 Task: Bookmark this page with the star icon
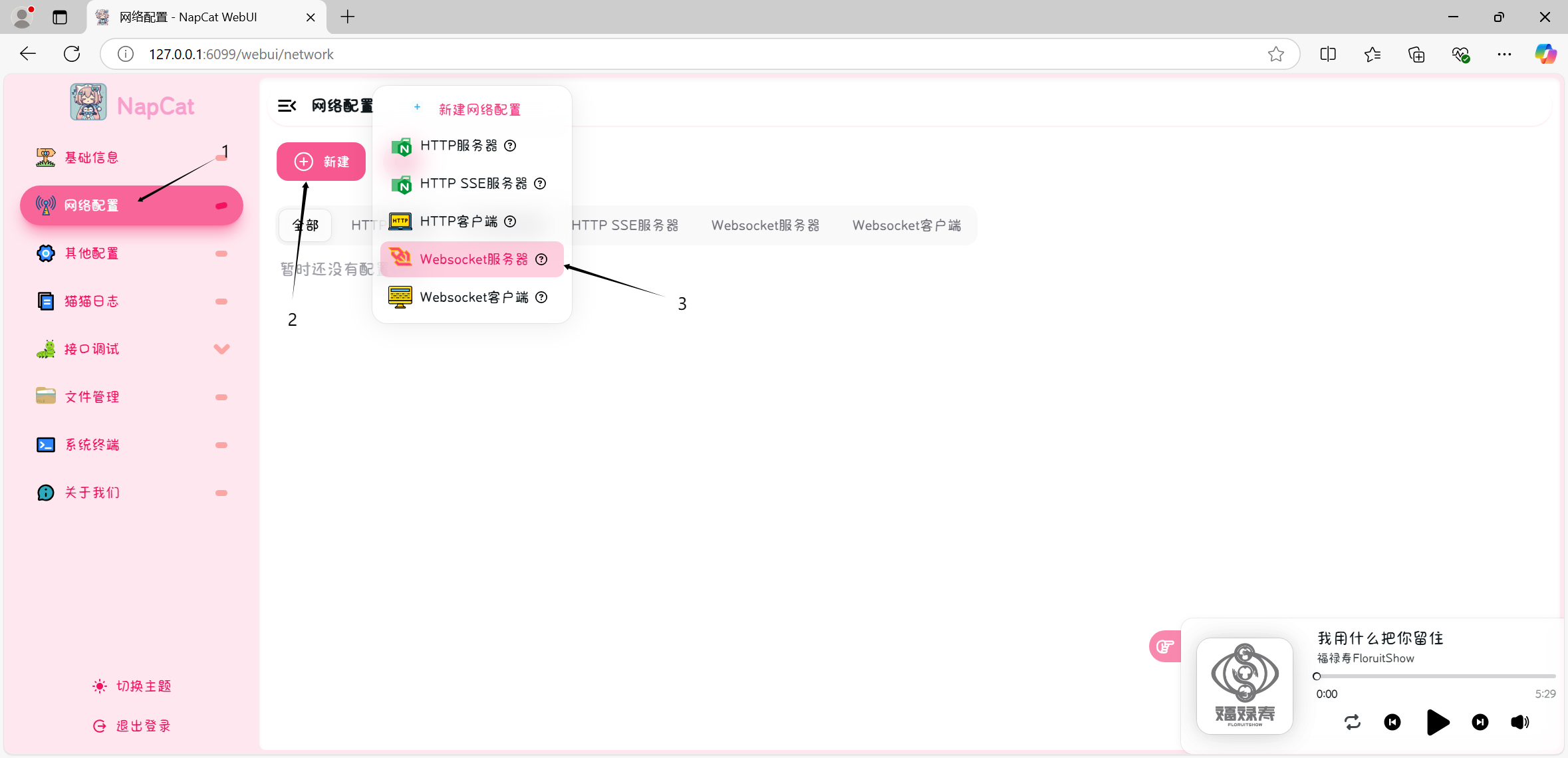click(1275, 55)
